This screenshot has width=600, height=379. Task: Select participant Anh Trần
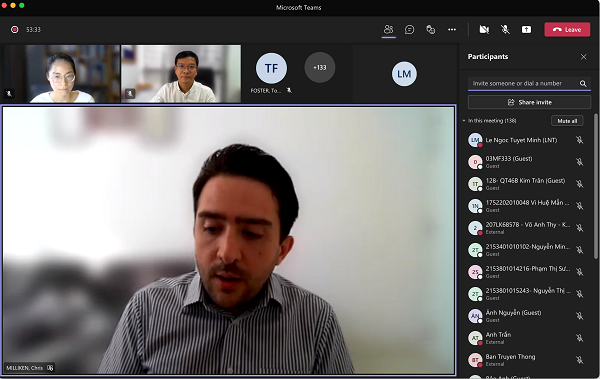pos(526,338)
